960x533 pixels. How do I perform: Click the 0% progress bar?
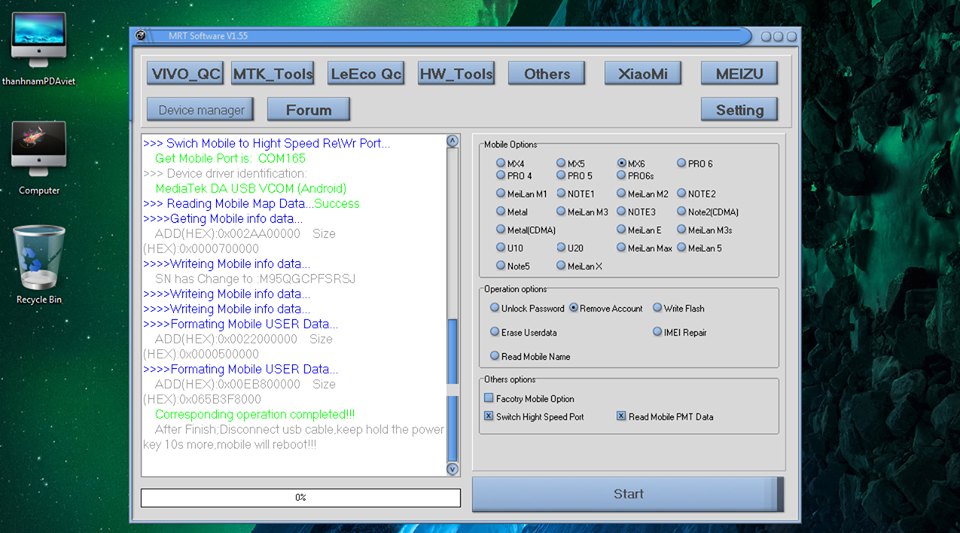[301, 498]
